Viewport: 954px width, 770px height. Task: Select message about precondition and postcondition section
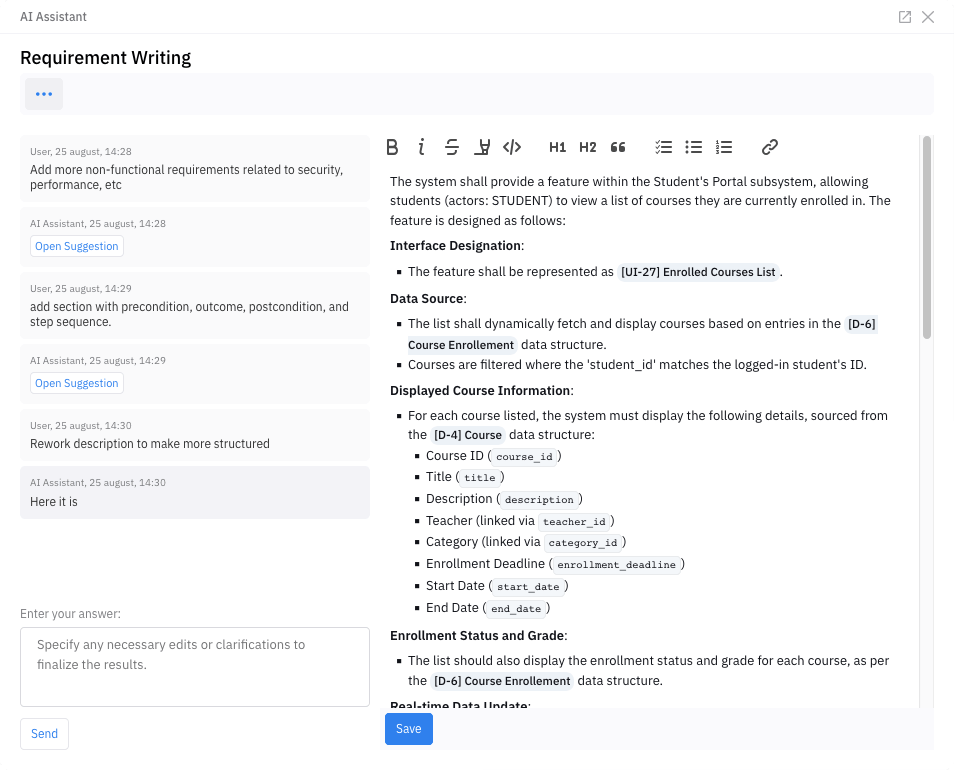[x=195, y=305]
